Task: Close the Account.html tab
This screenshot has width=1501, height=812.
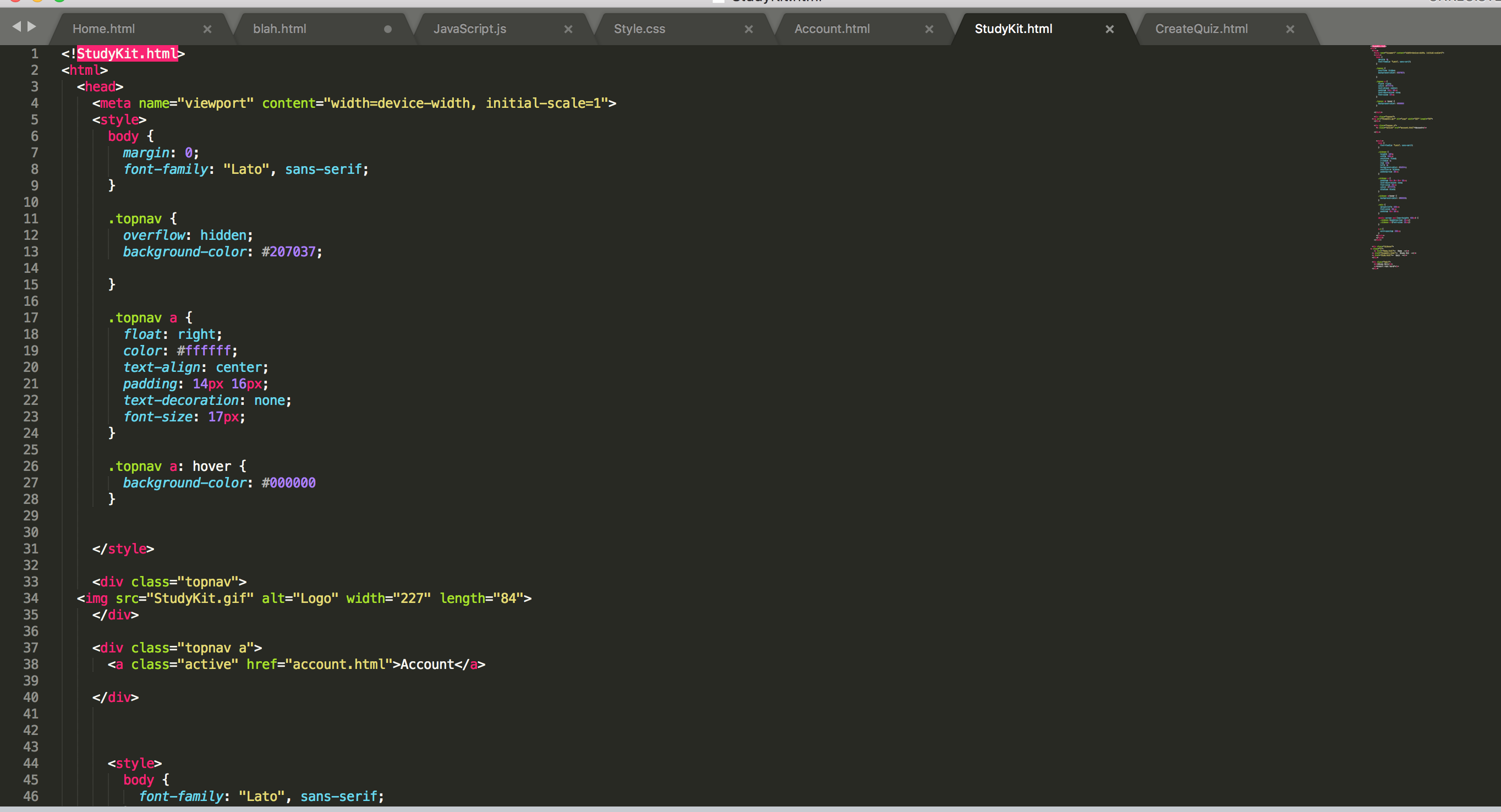Action: coord(929,29)
